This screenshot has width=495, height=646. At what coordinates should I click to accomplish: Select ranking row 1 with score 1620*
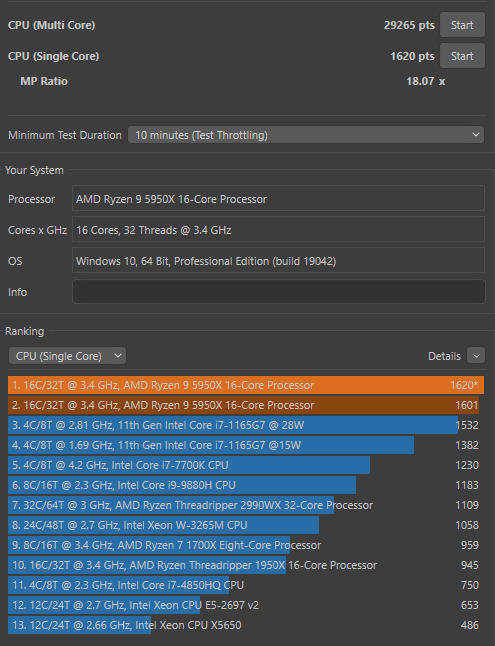point(246,385)
